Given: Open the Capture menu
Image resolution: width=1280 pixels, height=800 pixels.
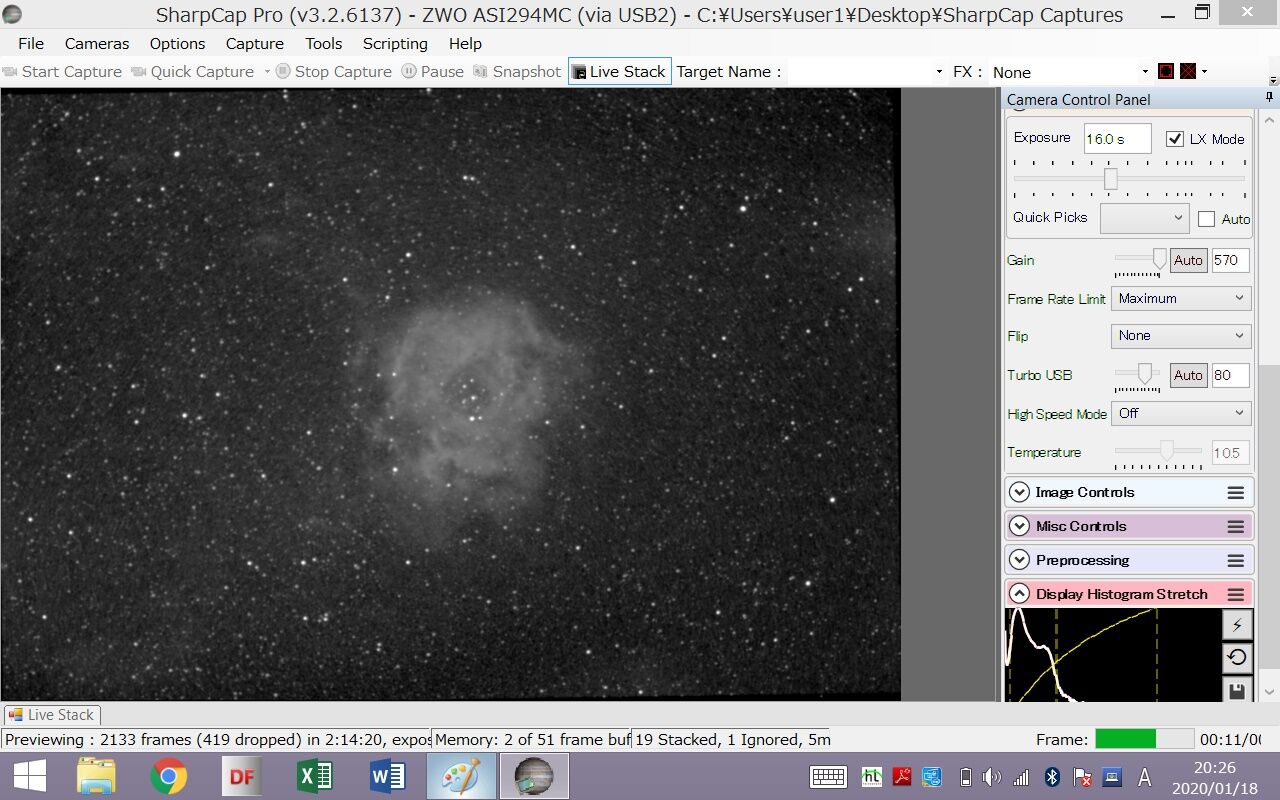Looking at the screenshot, I should pyautogui.click(x=254, y=44).
